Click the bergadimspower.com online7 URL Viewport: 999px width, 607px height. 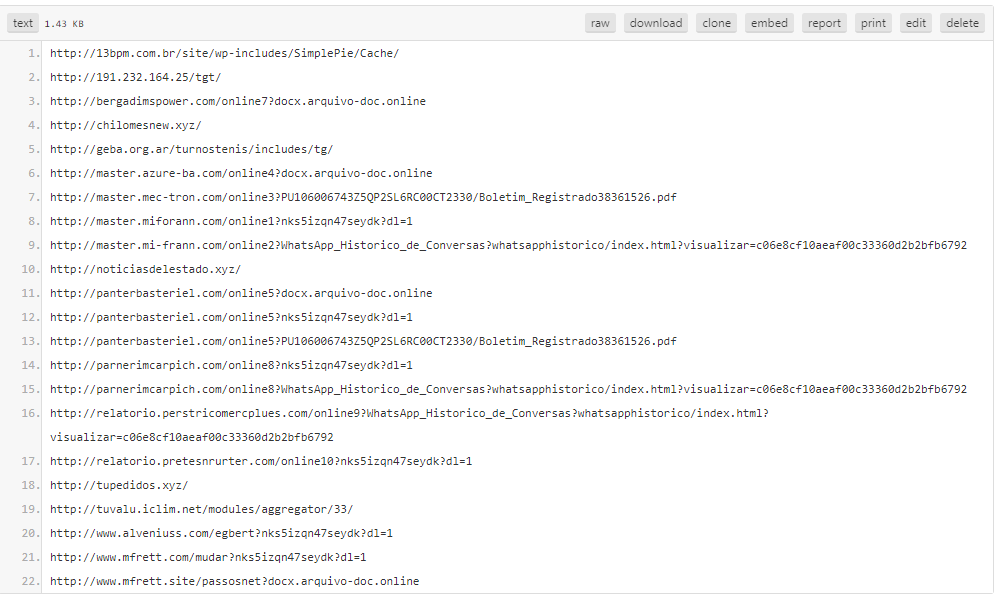click(238, 101)
